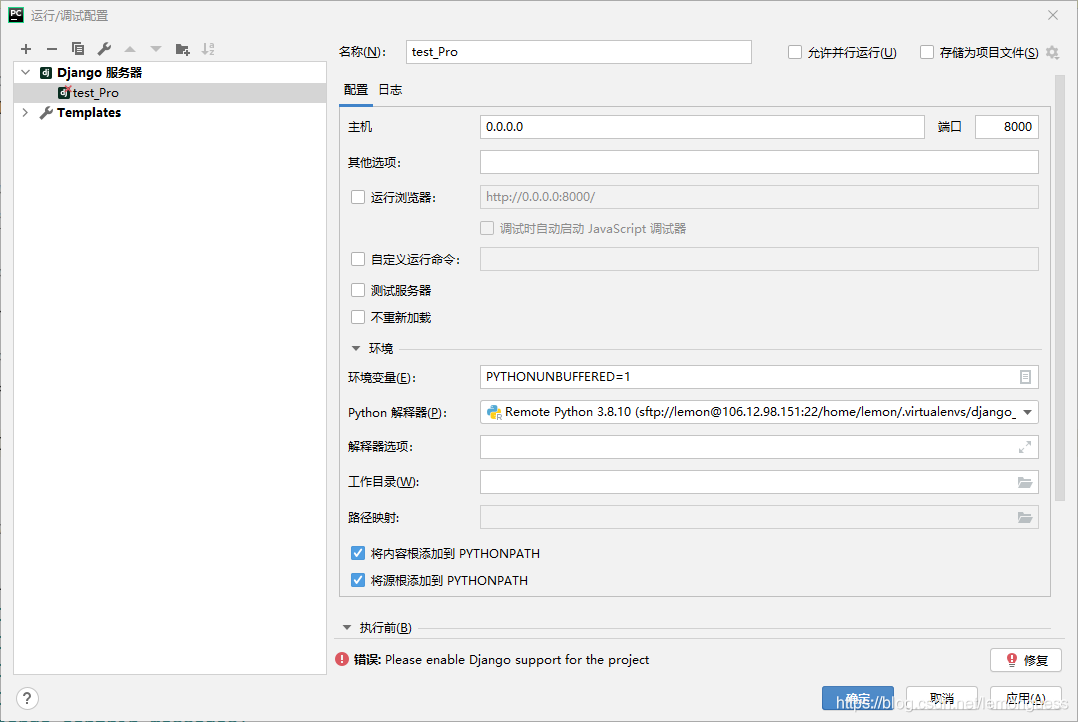Image resolution: width=1078 pixels, height=722 pixels.
Task: Enable 允许并行运行 checkbox
Action: click(x=795, y=52)
